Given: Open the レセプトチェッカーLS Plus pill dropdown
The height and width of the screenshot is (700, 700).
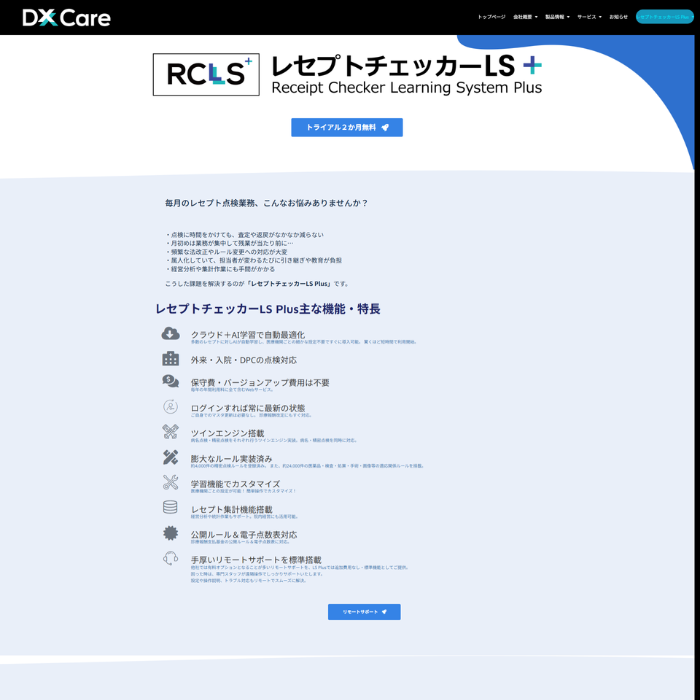Looking at the screenshot, I should click(x=665, y=17).
